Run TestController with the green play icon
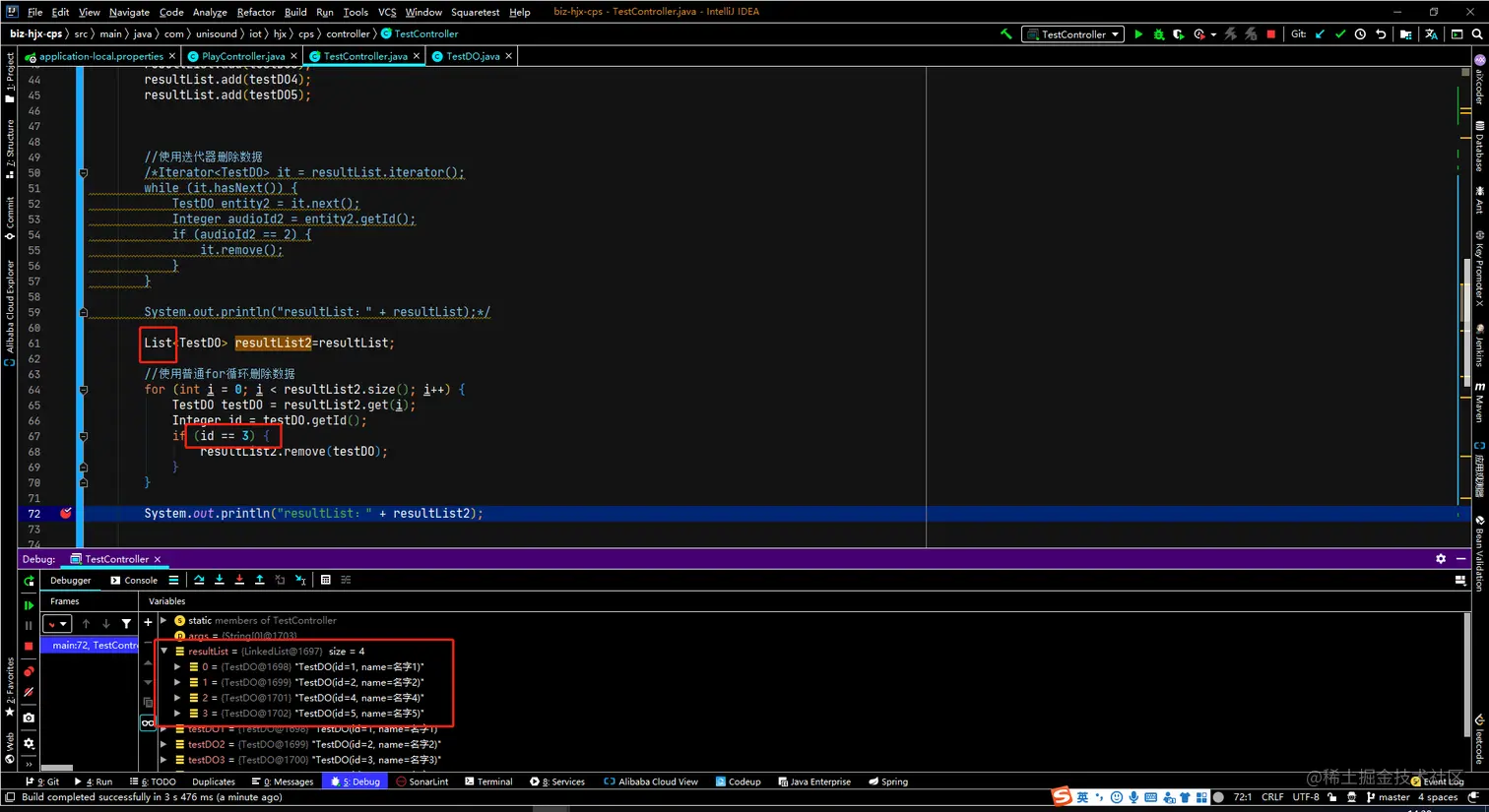1489x812 pixels. (x=1138, y=34)
